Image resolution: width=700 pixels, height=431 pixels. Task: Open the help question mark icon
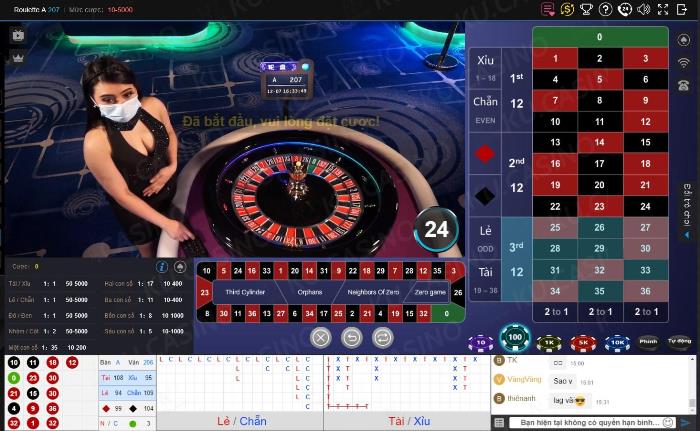(605, 9)
